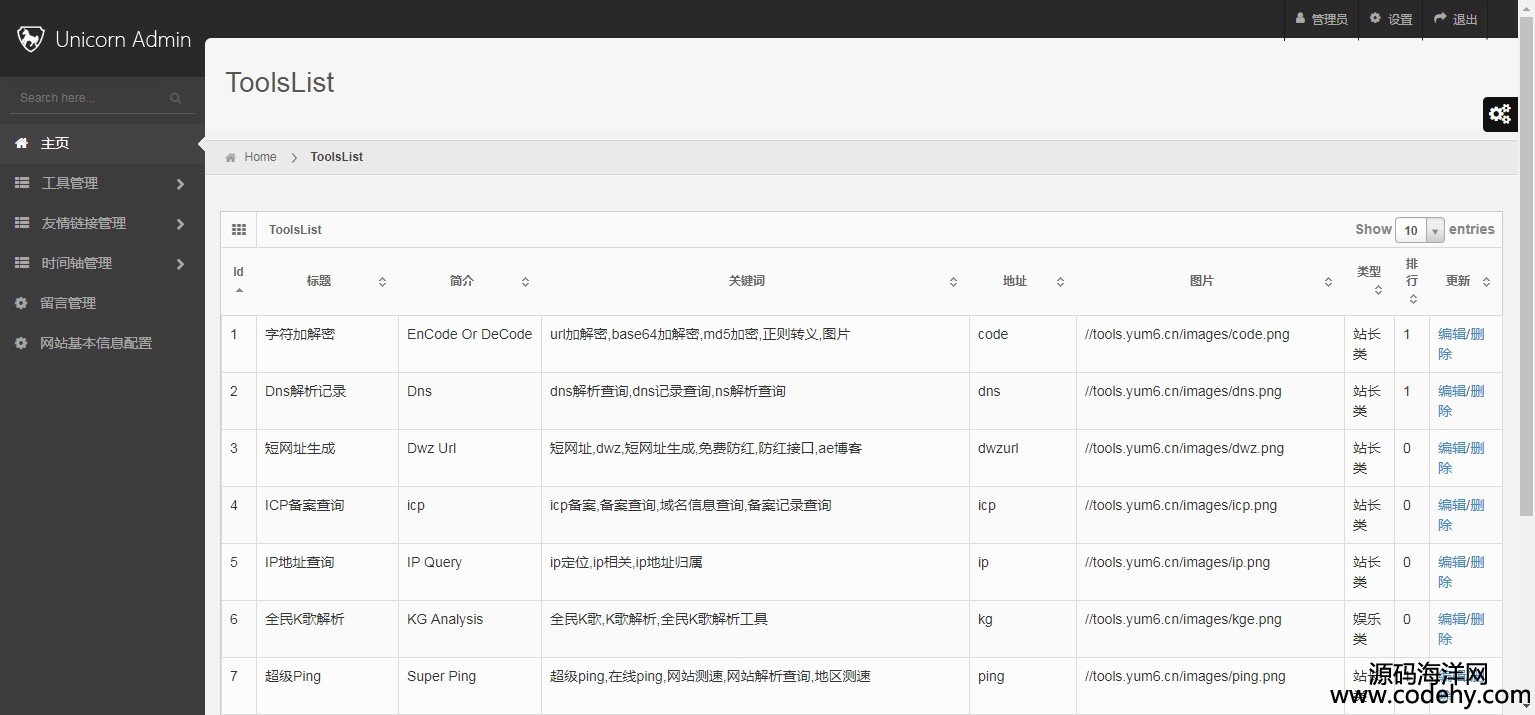Open the 网站基本信息配置 sidebar item
This screenshot has width=1535, height=715.
pos(102,343)
